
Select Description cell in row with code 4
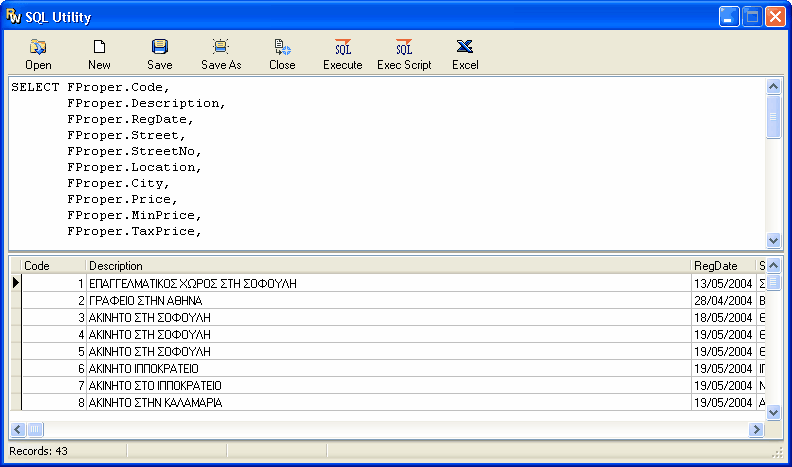[x=388, y=335]
